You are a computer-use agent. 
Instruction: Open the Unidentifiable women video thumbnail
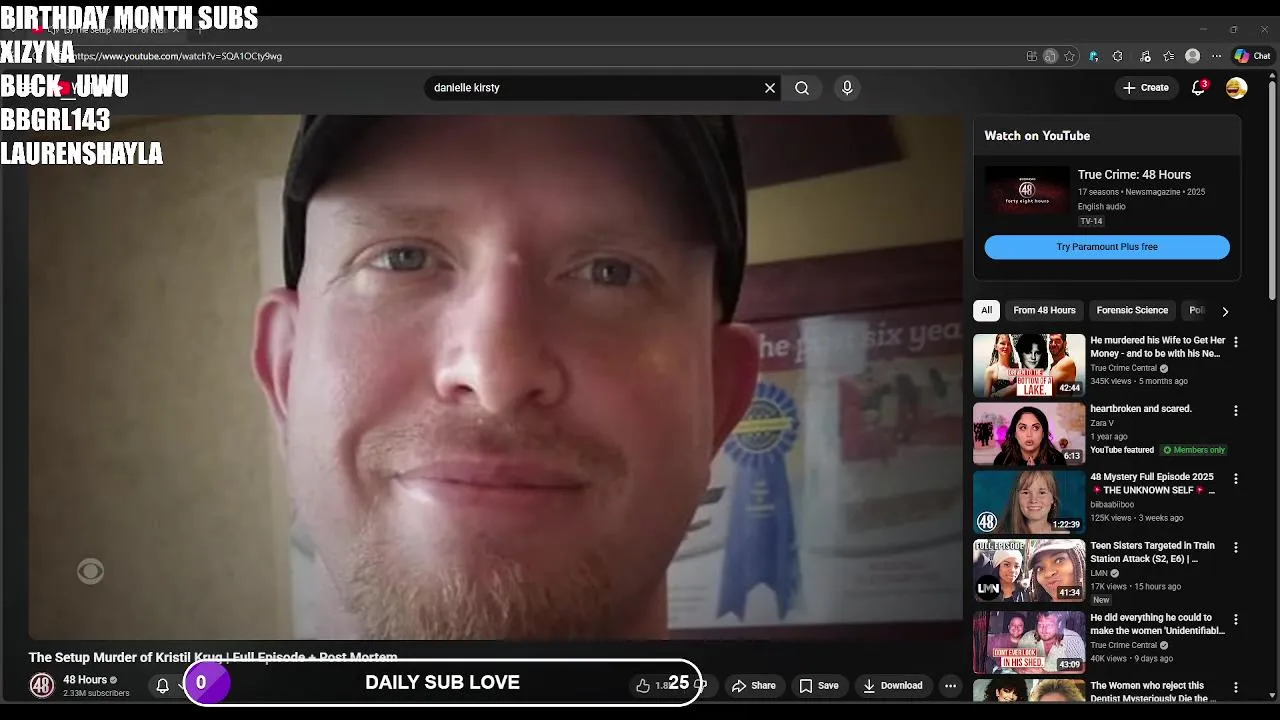(x=1029, y=642)
